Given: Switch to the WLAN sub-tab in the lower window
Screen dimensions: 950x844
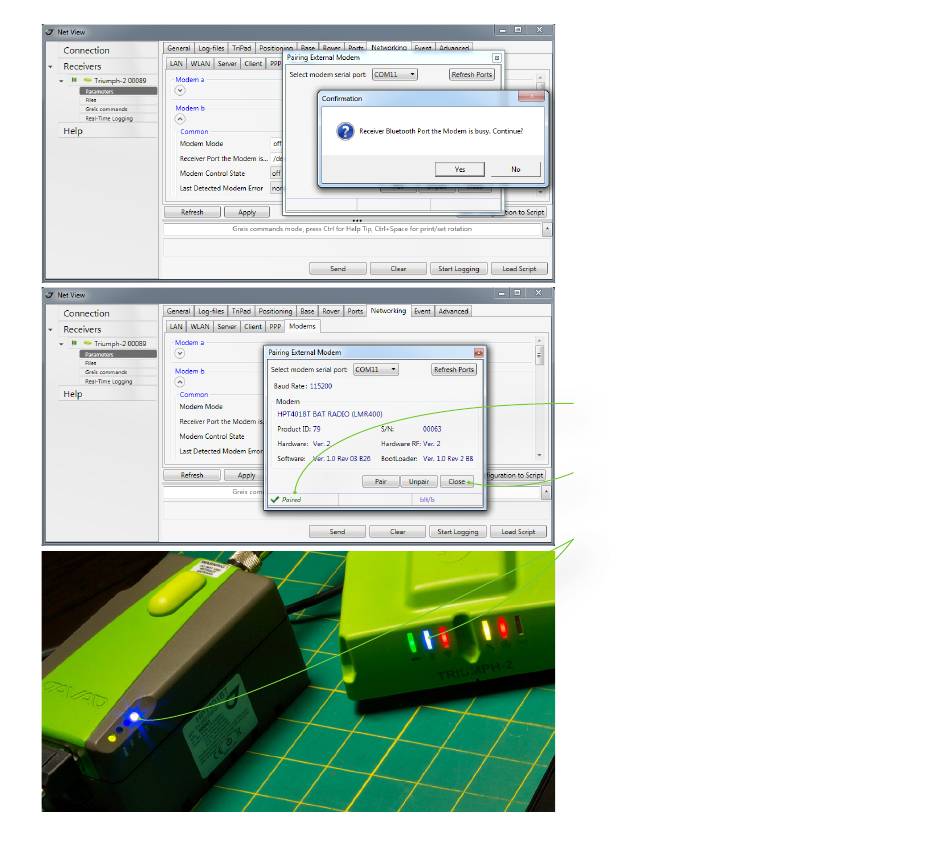Looking at the screenshot, I should [200, 327].
